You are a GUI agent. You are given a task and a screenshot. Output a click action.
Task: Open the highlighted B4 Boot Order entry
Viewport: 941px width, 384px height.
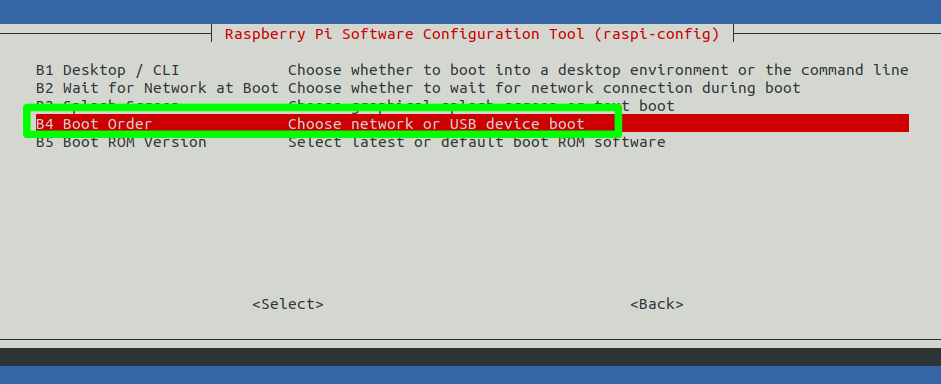pos(472,123)
